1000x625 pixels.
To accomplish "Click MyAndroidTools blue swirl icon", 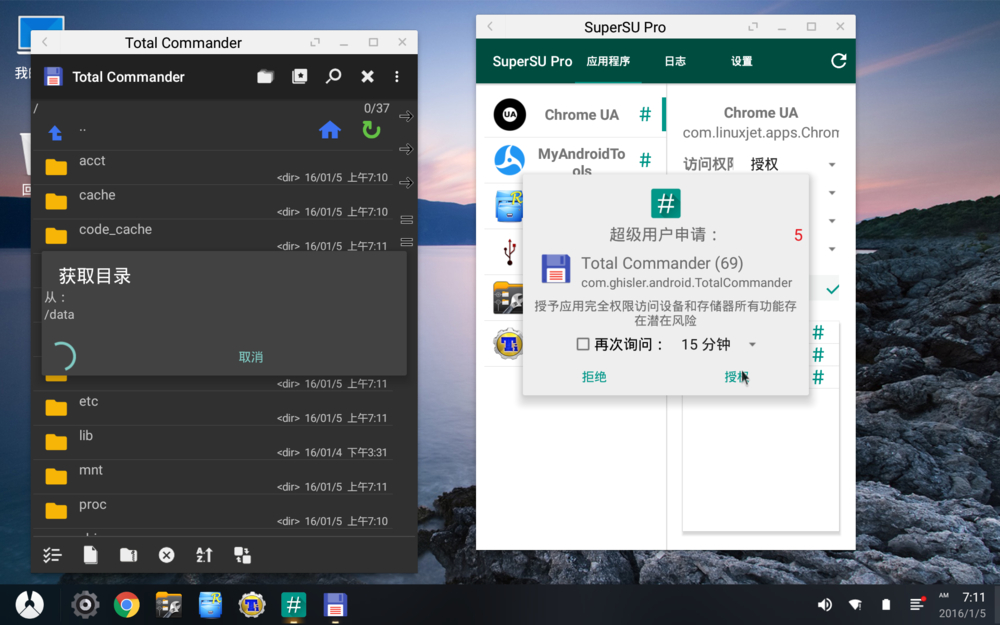I will click(510, 159).
